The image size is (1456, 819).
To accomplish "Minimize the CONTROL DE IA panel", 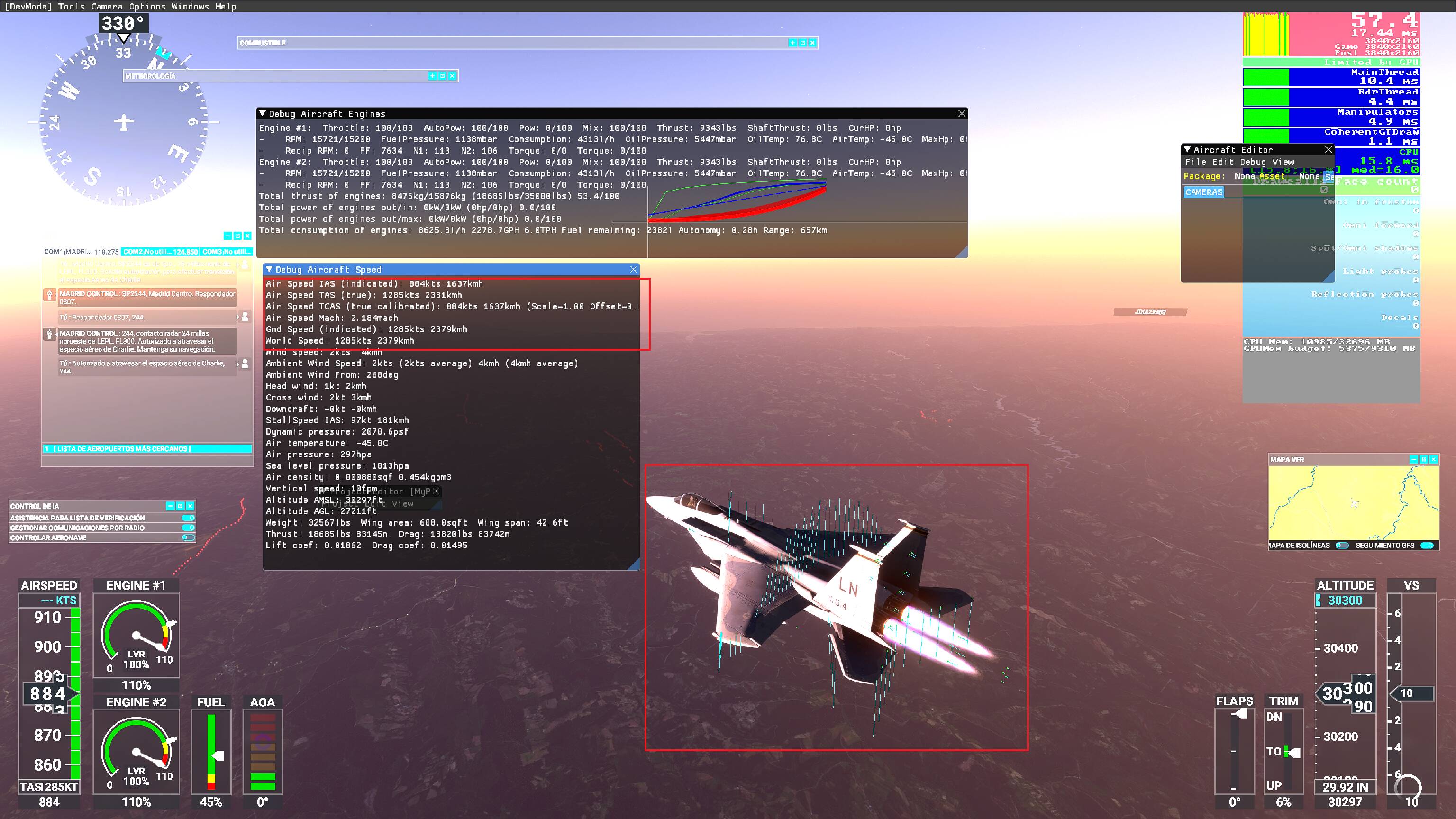I will 170,506.
